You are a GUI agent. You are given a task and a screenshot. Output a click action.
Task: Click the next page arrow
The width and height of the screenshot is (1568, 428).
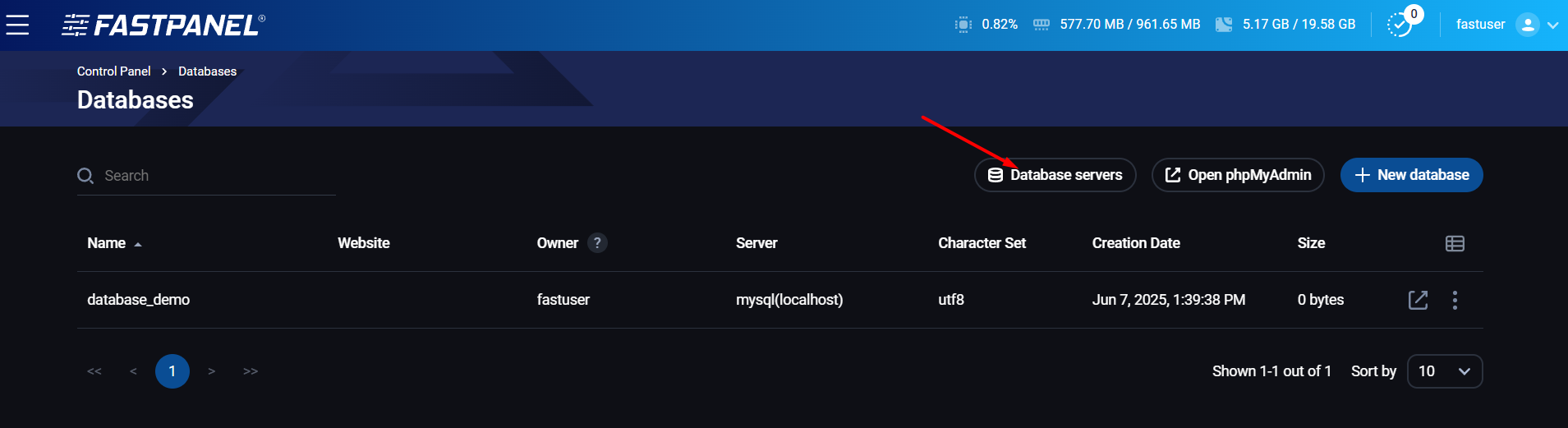(x=212, y=371)
